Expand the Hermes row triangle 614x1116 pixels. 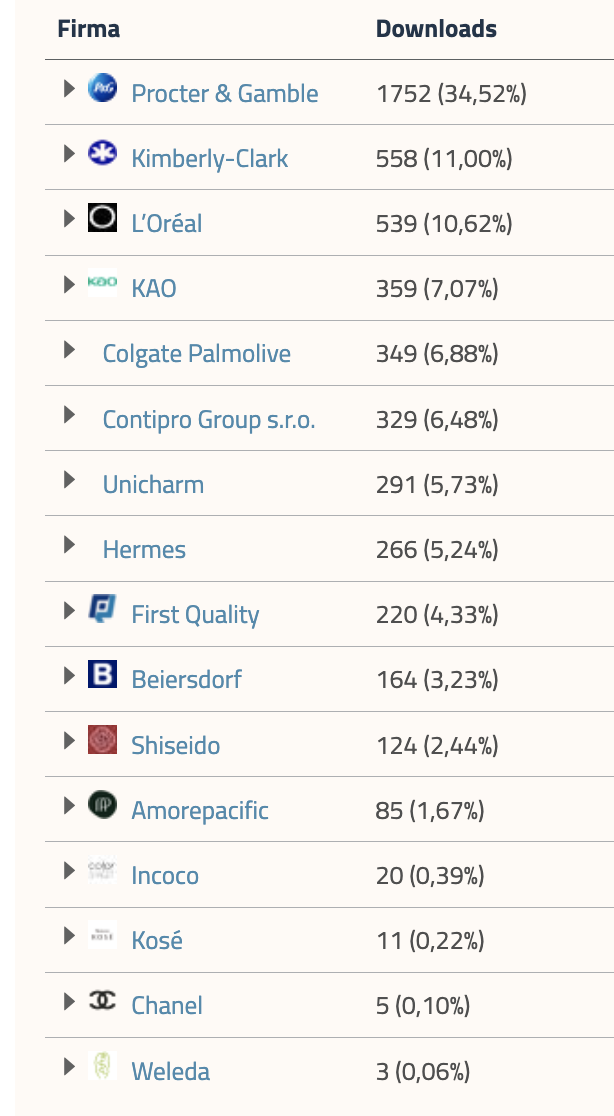(x=69, y=544)
